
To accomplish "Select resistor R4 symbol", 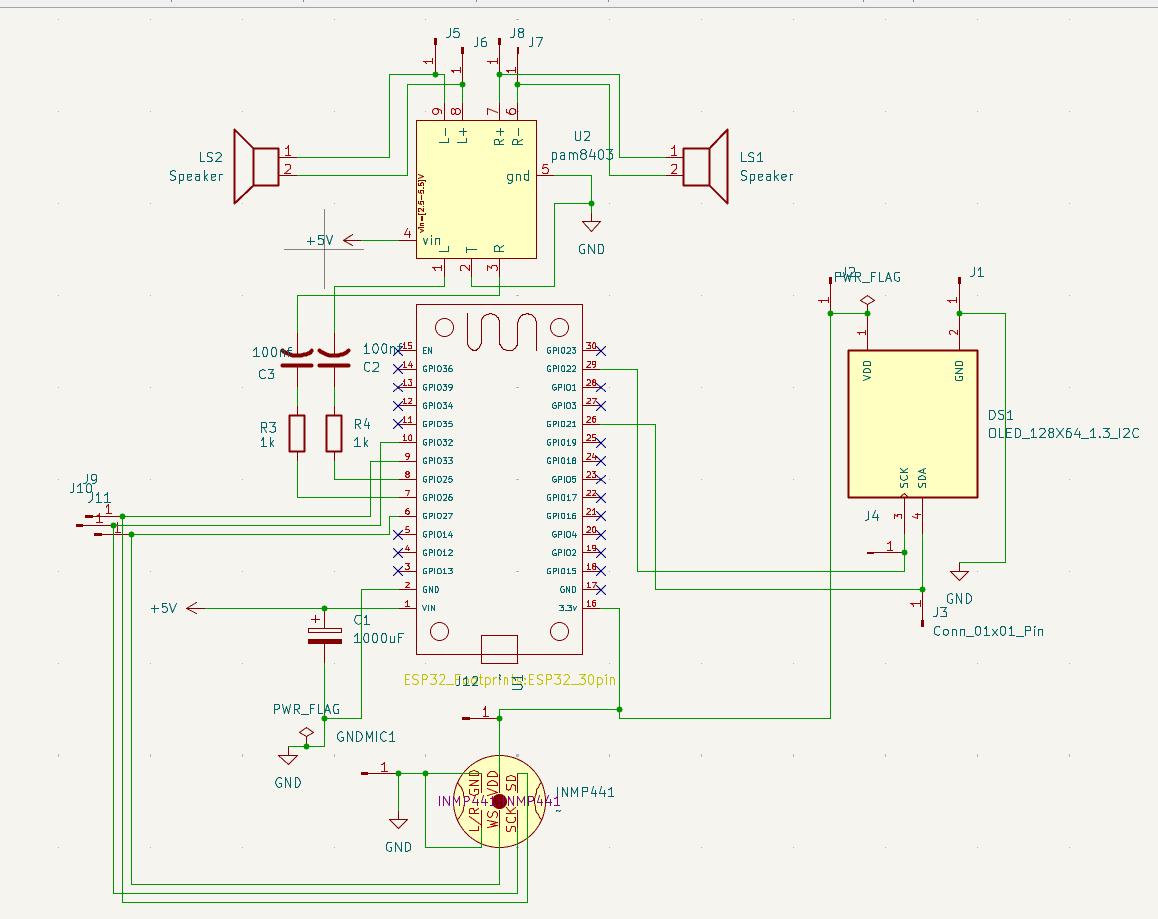I will tap(334, 434).
